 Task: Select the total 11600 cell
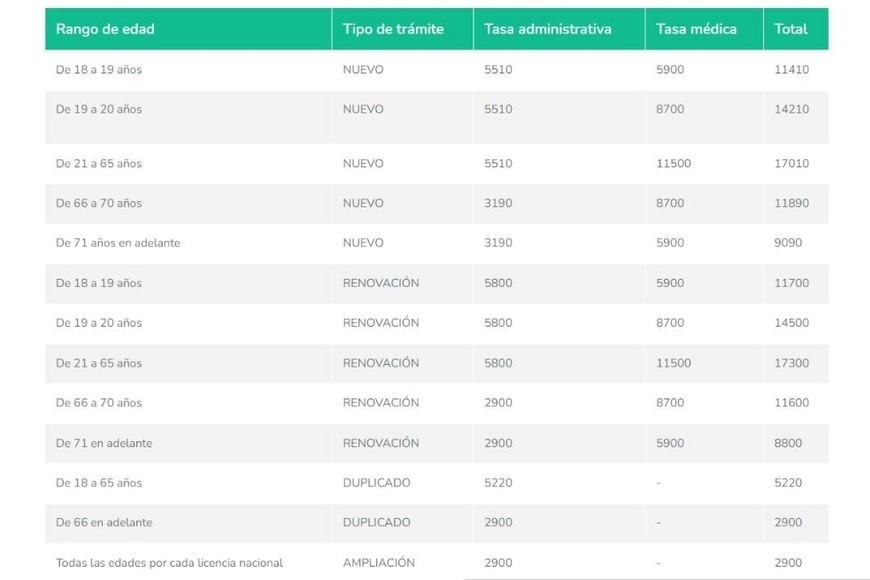[791, 403]
